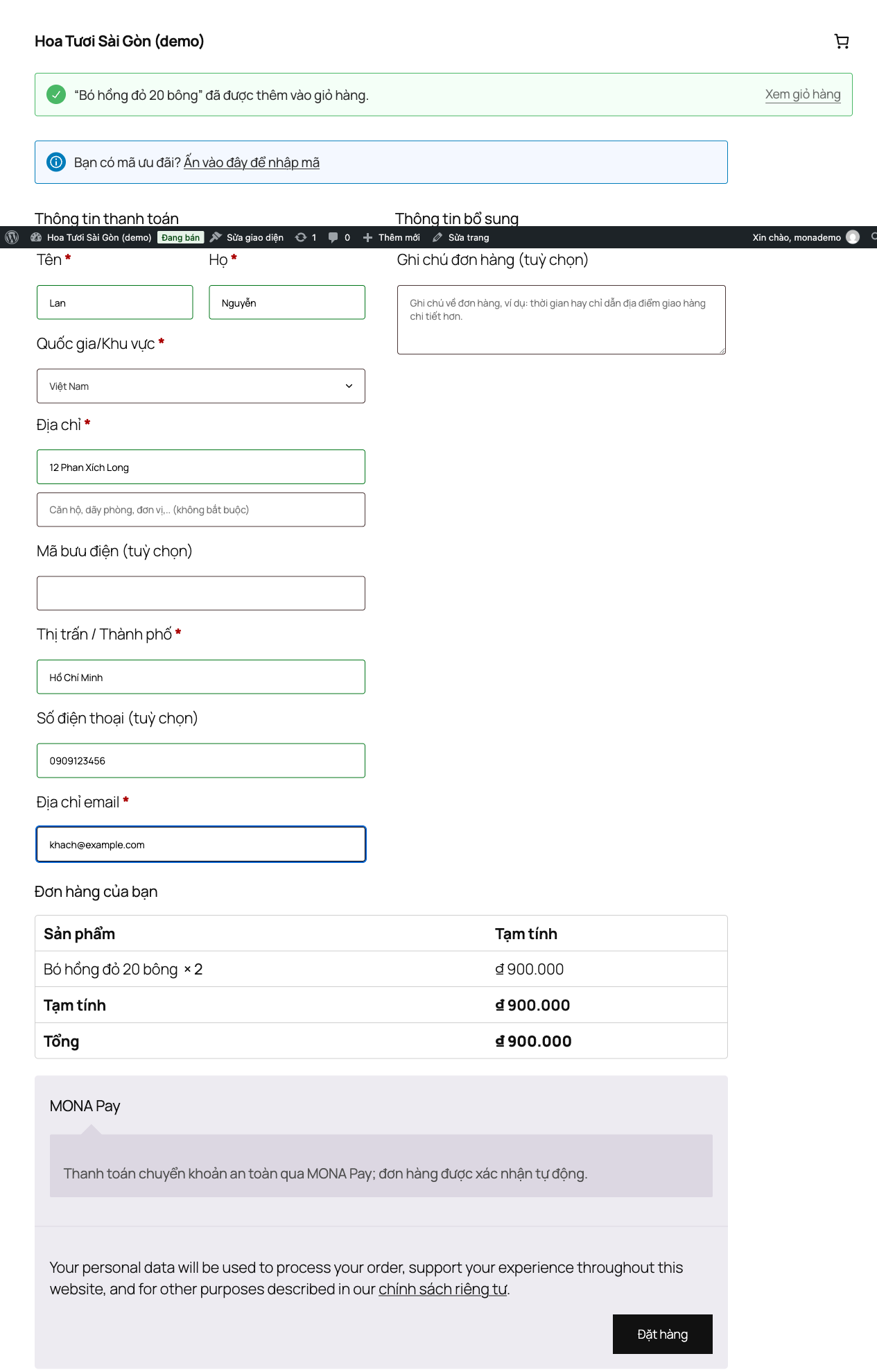Click the Thông tin thanh toán heading

pos(107,218)
